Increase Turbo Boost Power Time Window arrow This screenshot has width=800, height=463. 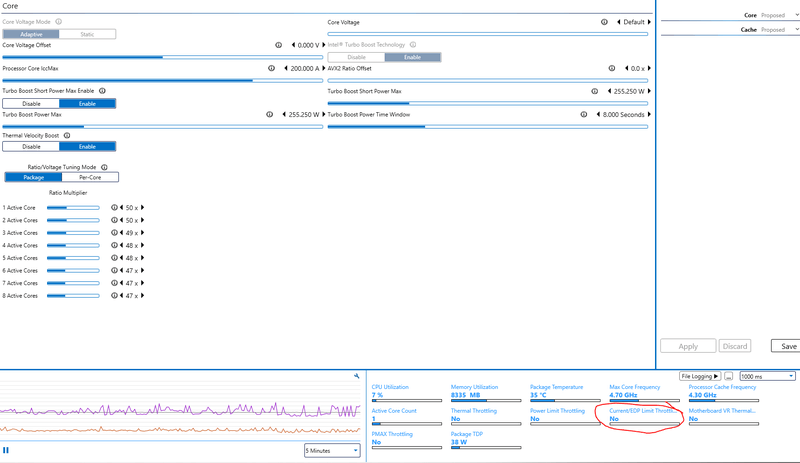(x=649, y=115)
